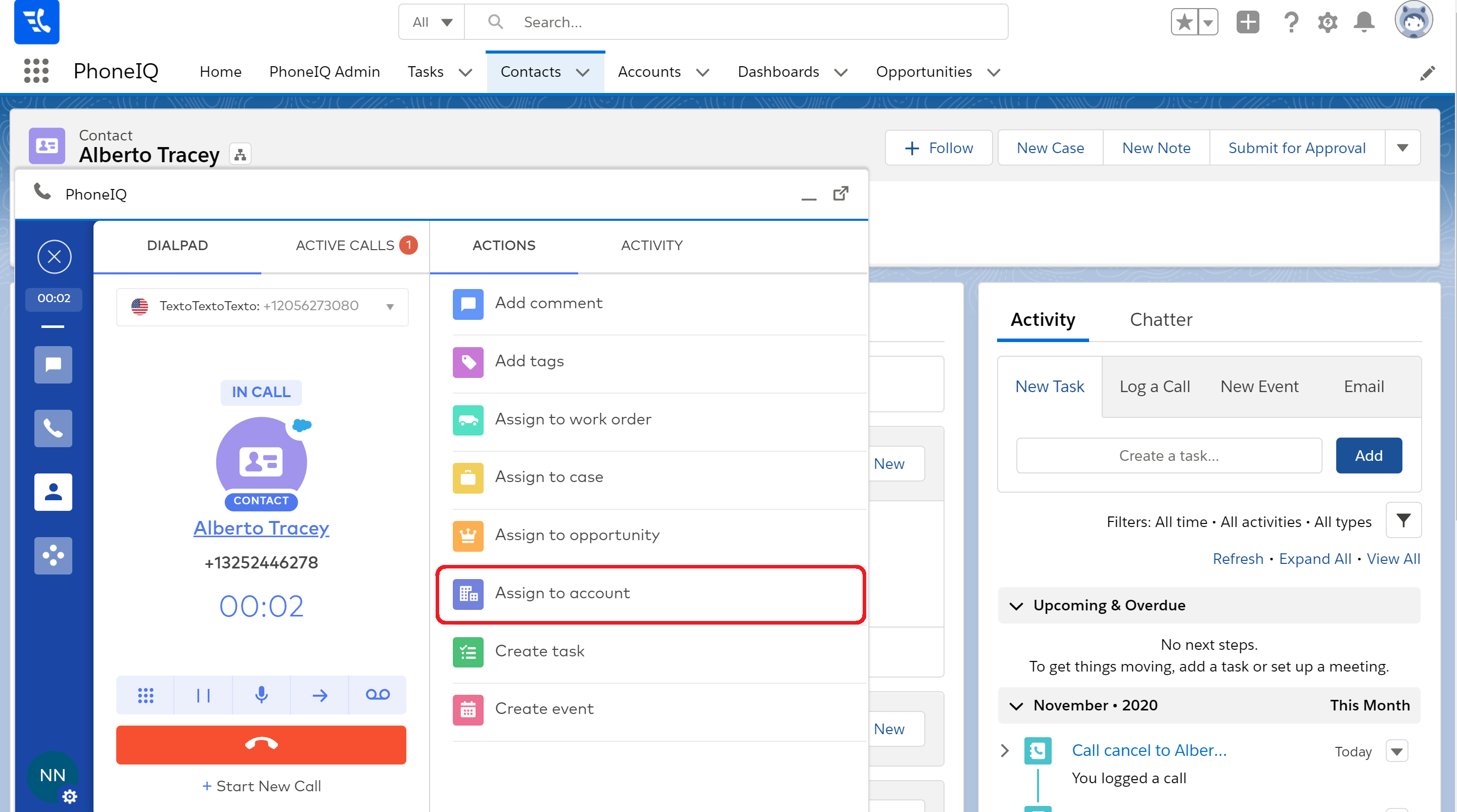Open the Chatter tab
The width and height of the screenshot is (1457, 812).
(1161, 319)
